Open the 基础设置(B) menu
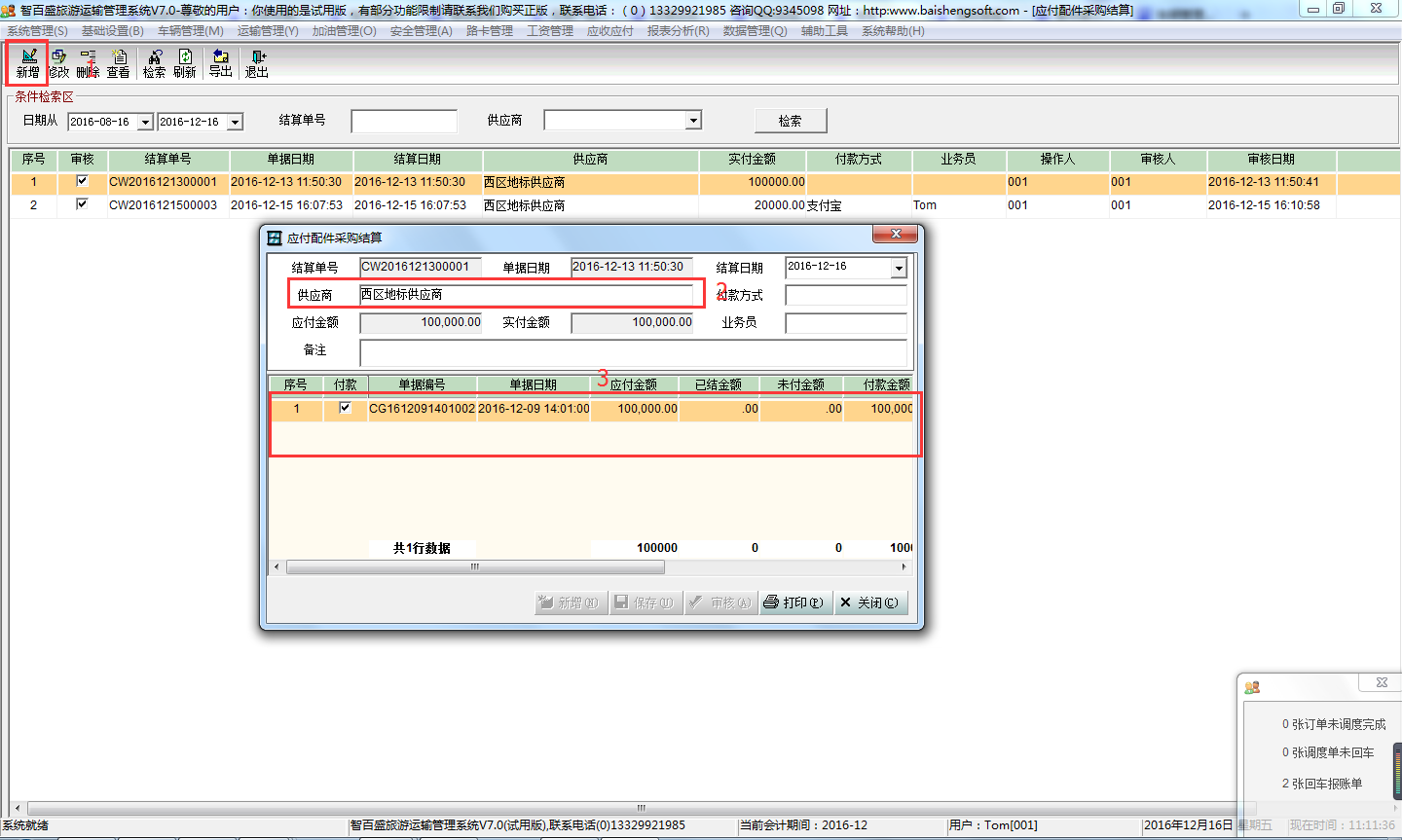 [x=112, y=31]
